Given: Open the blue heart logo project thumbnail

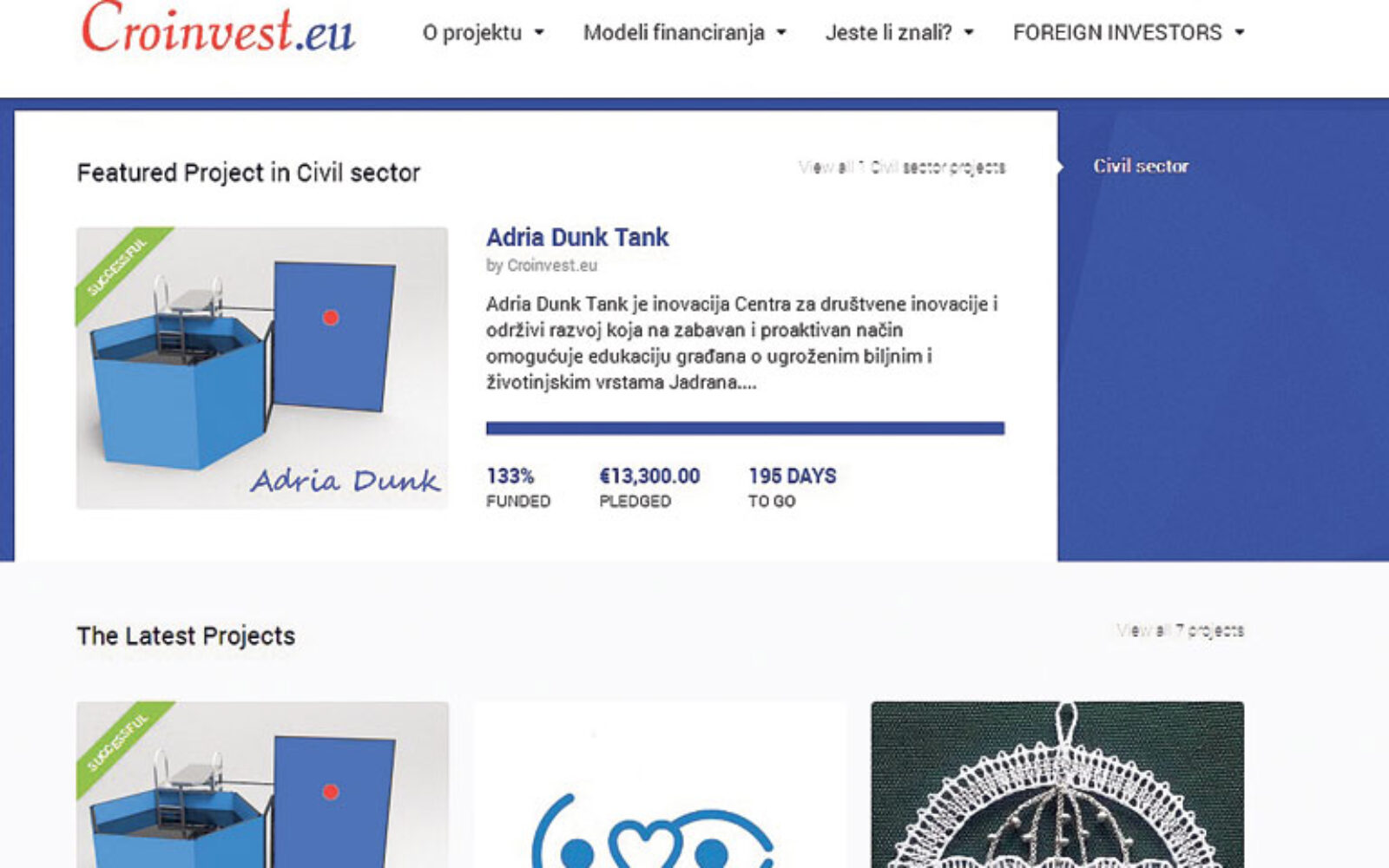Looking at the screenshot, I should click(x=660, y=785).
